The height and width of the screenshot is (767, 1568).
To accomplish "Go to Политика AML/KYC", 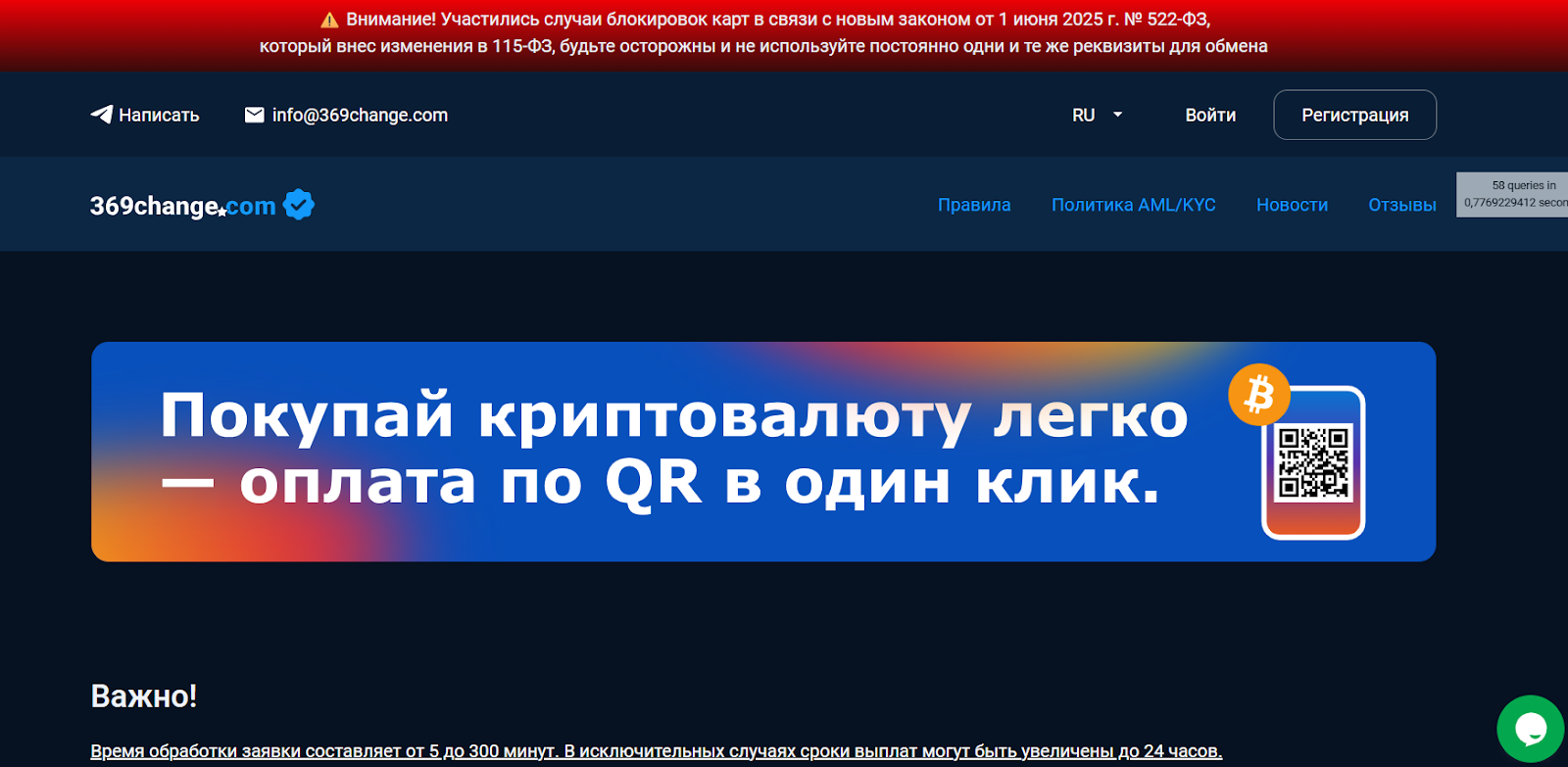I will [1133, 205].
